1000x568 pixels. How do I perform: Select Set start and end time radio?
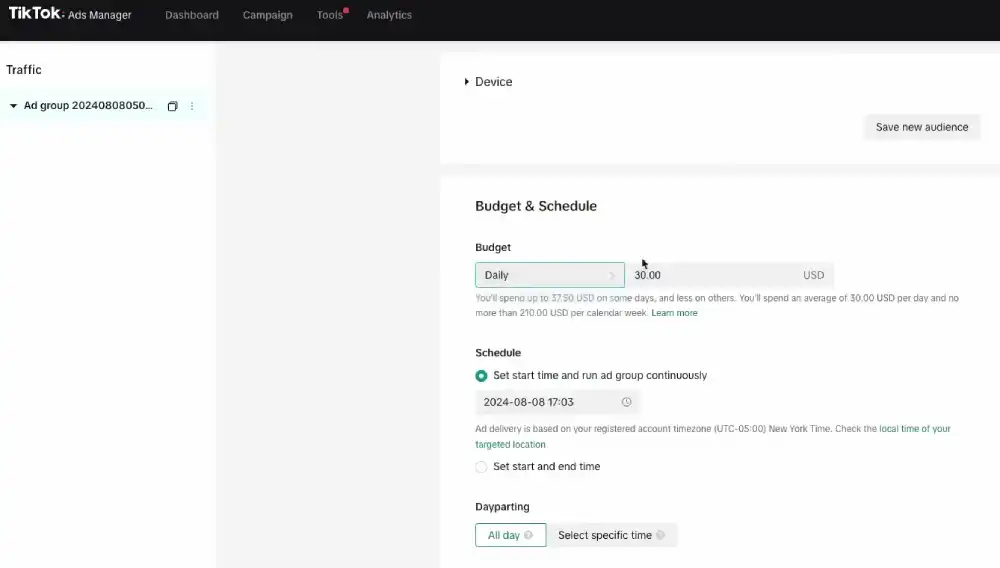coord(482,467)
